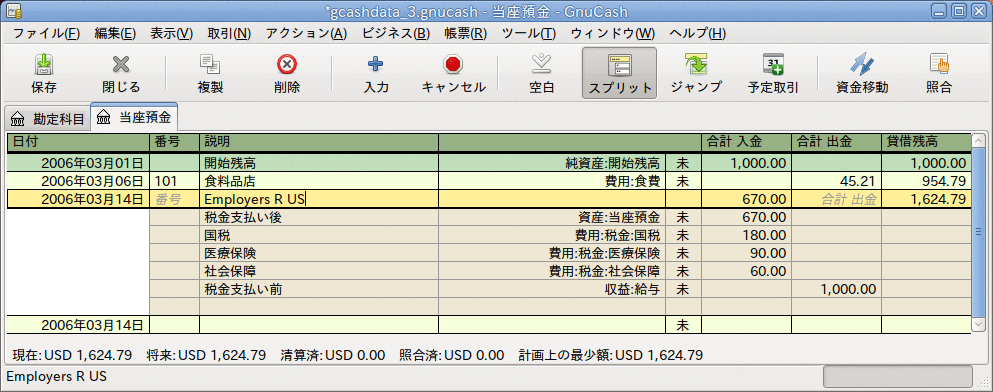Click the date cell of the blank bottom transaction
The image size is (993, 392).
pyautogui.click(x=78, y=325)
